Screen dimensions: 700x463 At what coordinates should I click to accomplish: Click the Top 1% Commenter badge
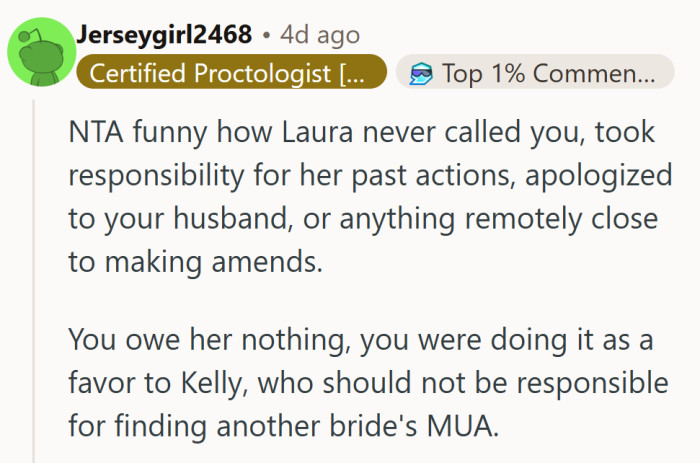click(535, 73)
